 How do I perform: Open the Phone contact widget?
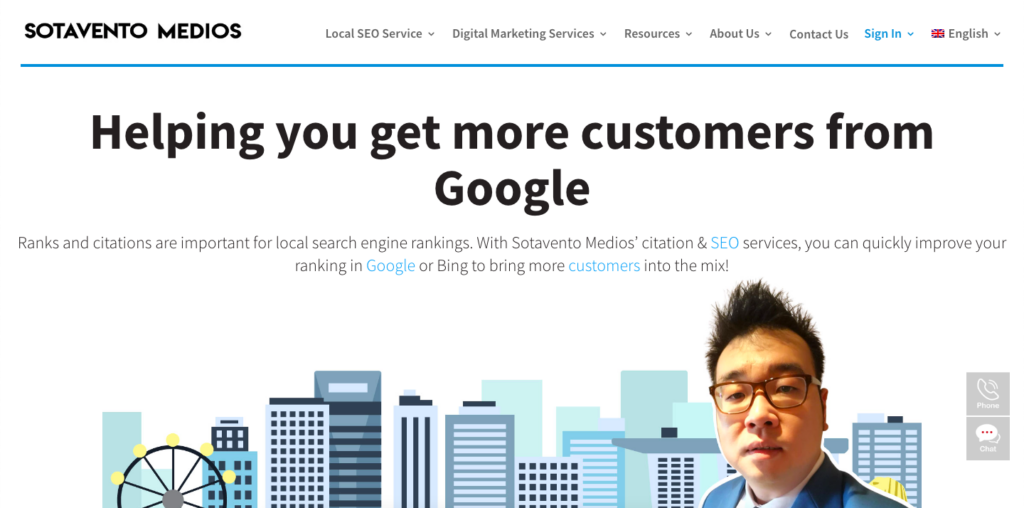(x=987, y=394)
